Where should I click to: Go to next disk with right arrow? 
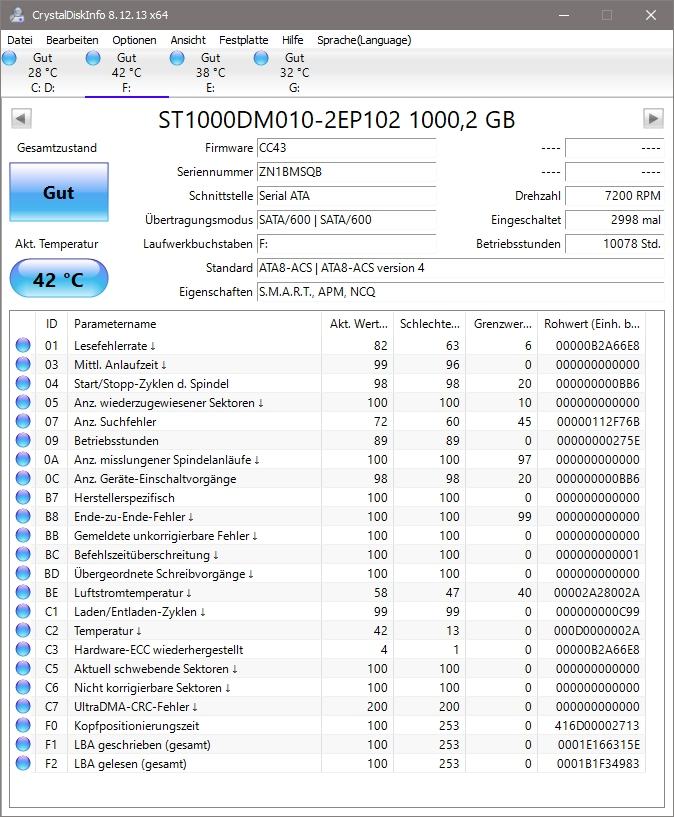click(653, 118)
